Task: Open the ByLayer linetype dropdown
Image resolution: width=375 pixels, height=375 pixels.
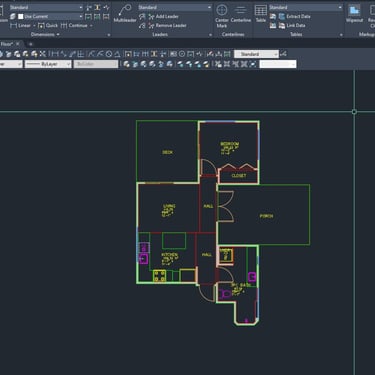Action: click(x=48, y=64)
